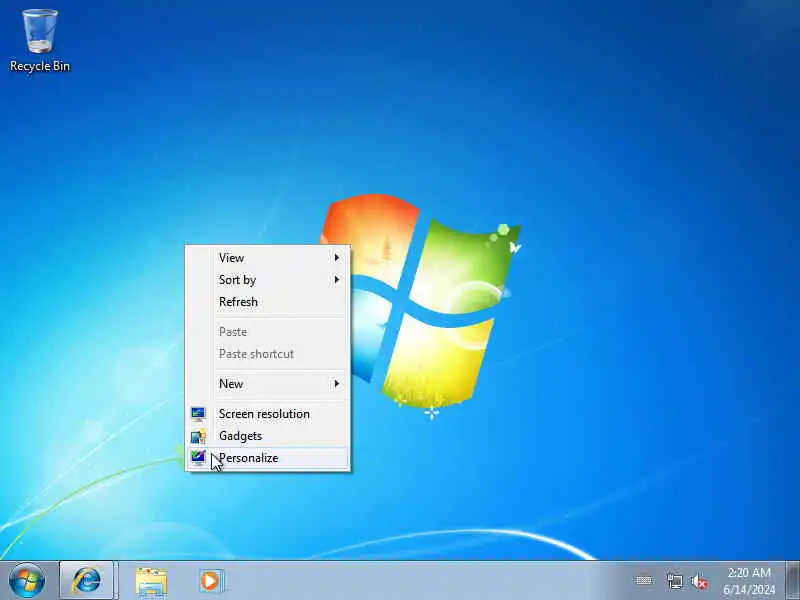
Task: Open Windows Explorer folder icon on taskbar
Action: click(151, 582)
